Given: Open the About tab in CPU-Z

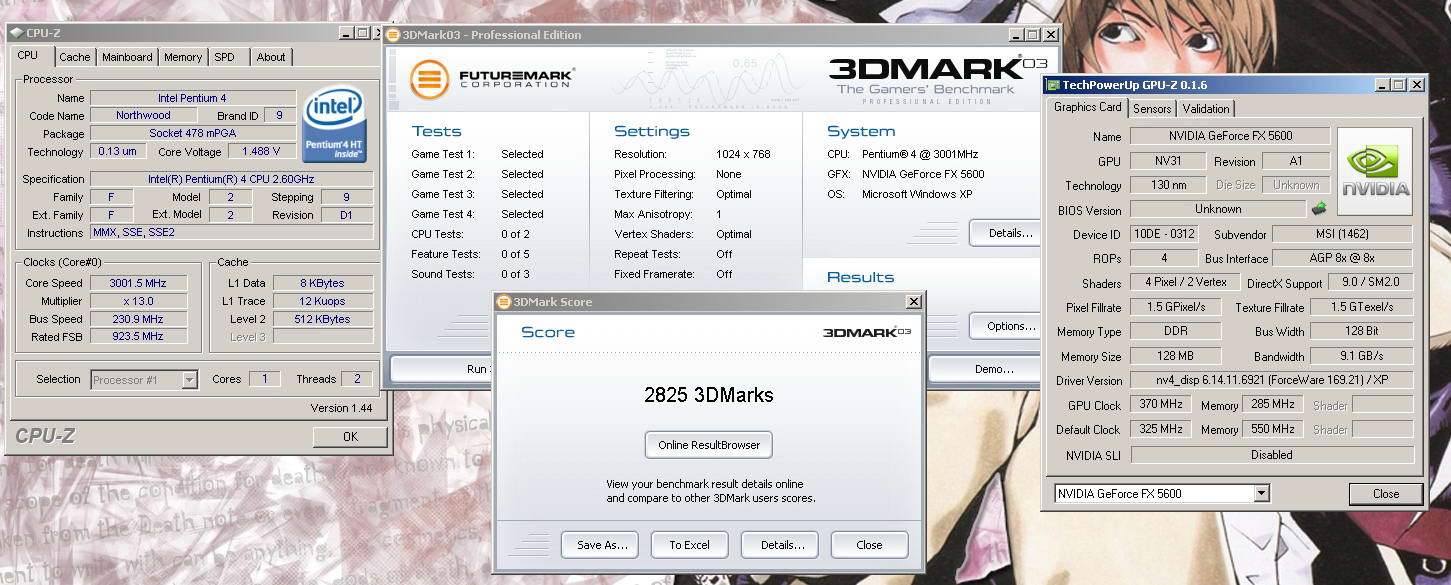Looking at the screenshot, I should point(271,57).
